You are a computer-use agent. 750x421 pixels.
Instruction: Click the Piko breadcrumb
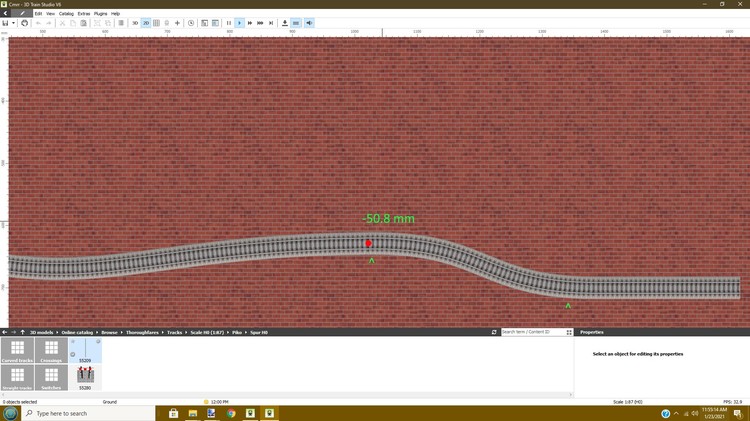coord(237,332)
